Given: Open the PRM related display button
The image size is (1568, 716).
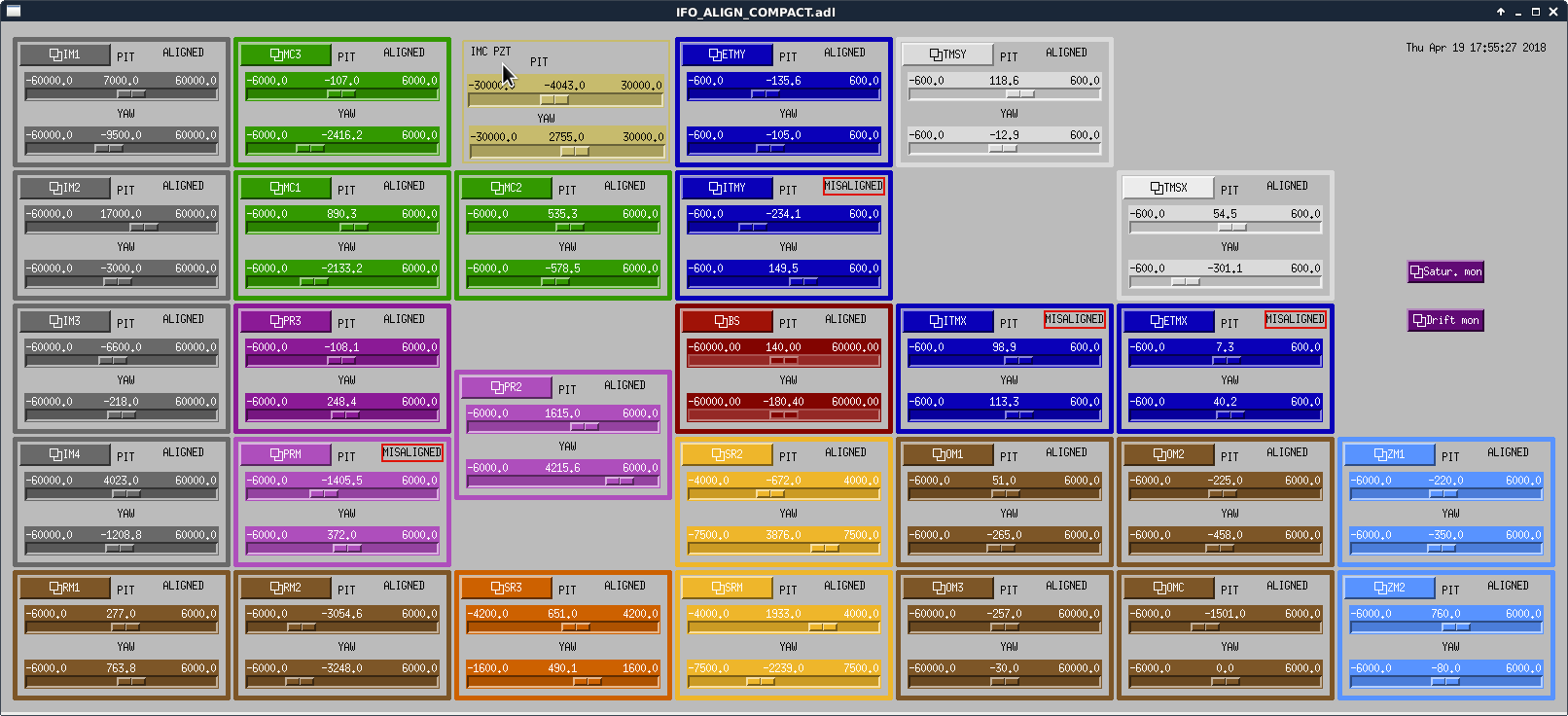Looking at the screenshot, I should [286, 454].
